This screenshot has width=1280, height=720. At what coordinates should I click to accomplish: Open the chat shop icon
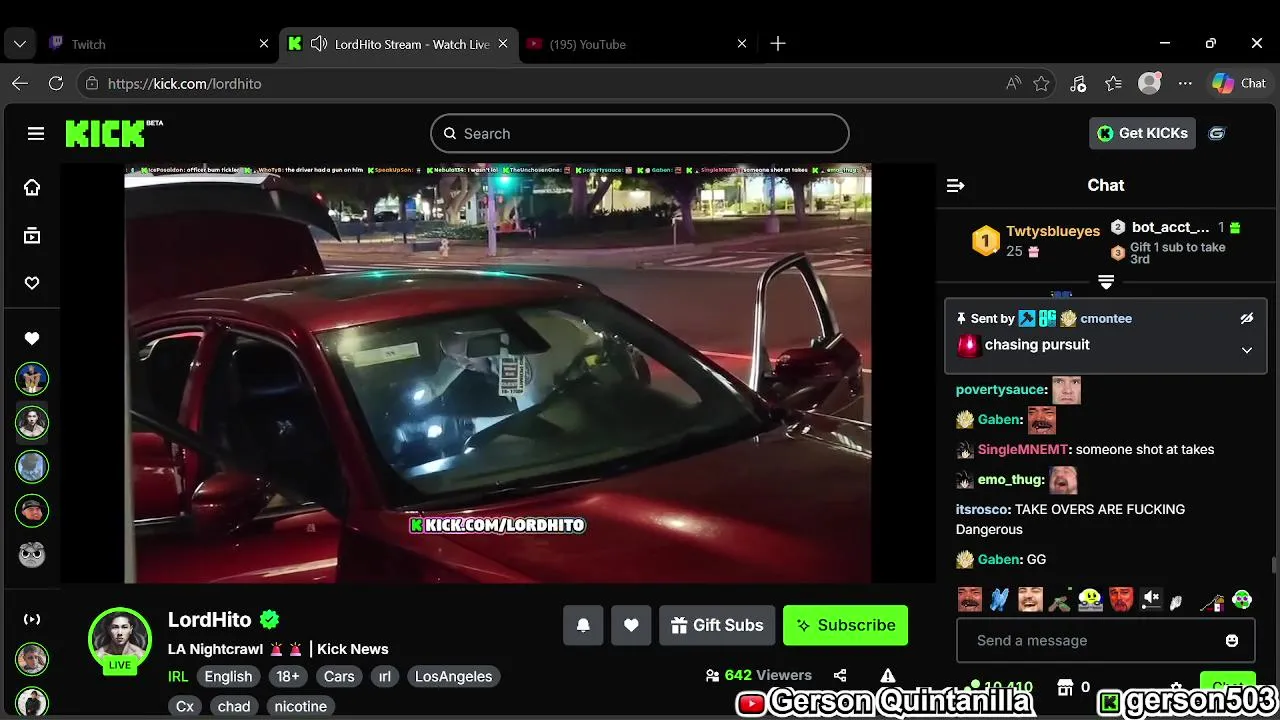coord(1065,687)
